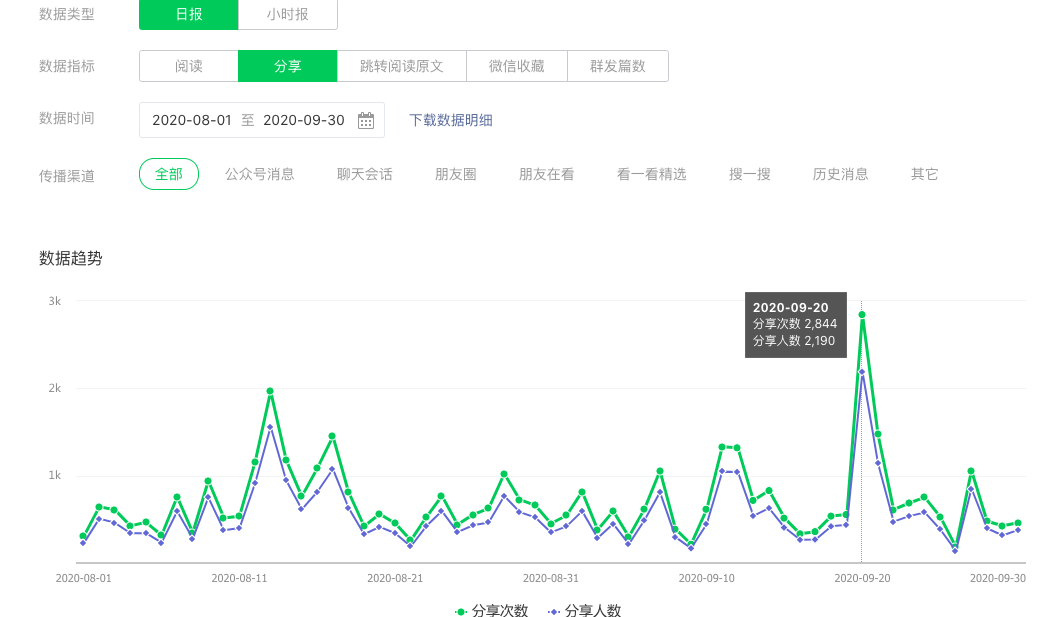The width and height of the screenshot is (1038, 617).
Task: Toggle the 分享人数 legend series
Action: click(585, 610)
